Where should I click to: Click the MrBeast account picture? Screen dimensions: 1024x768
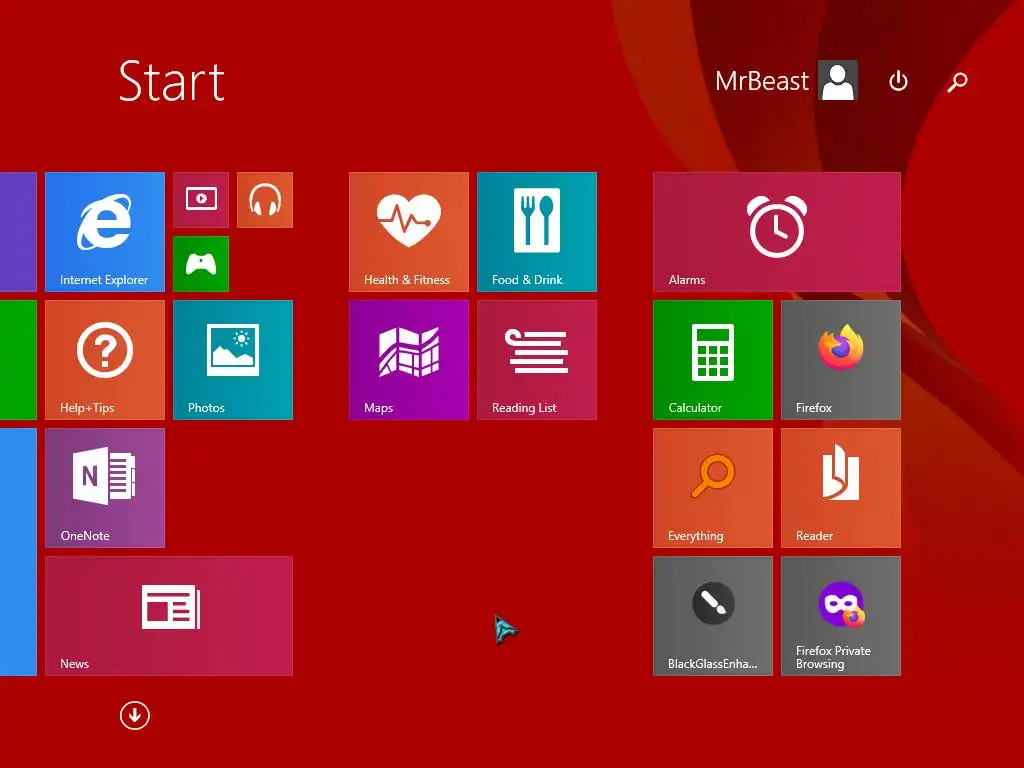(x=839, y=81)
